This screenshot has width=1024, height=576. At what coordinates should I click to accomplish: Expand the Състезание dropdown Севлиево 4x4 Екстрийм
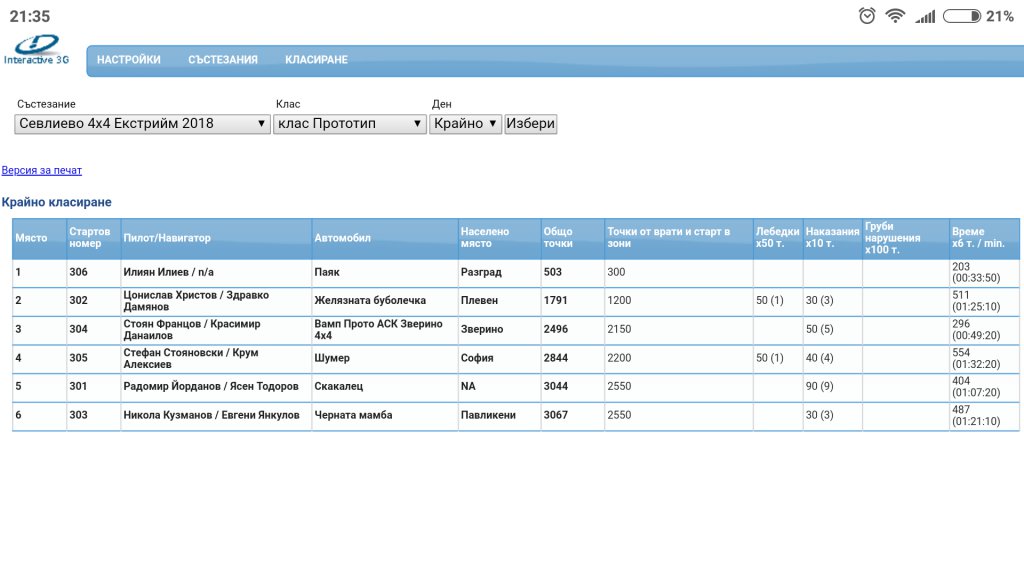(142, 123)
